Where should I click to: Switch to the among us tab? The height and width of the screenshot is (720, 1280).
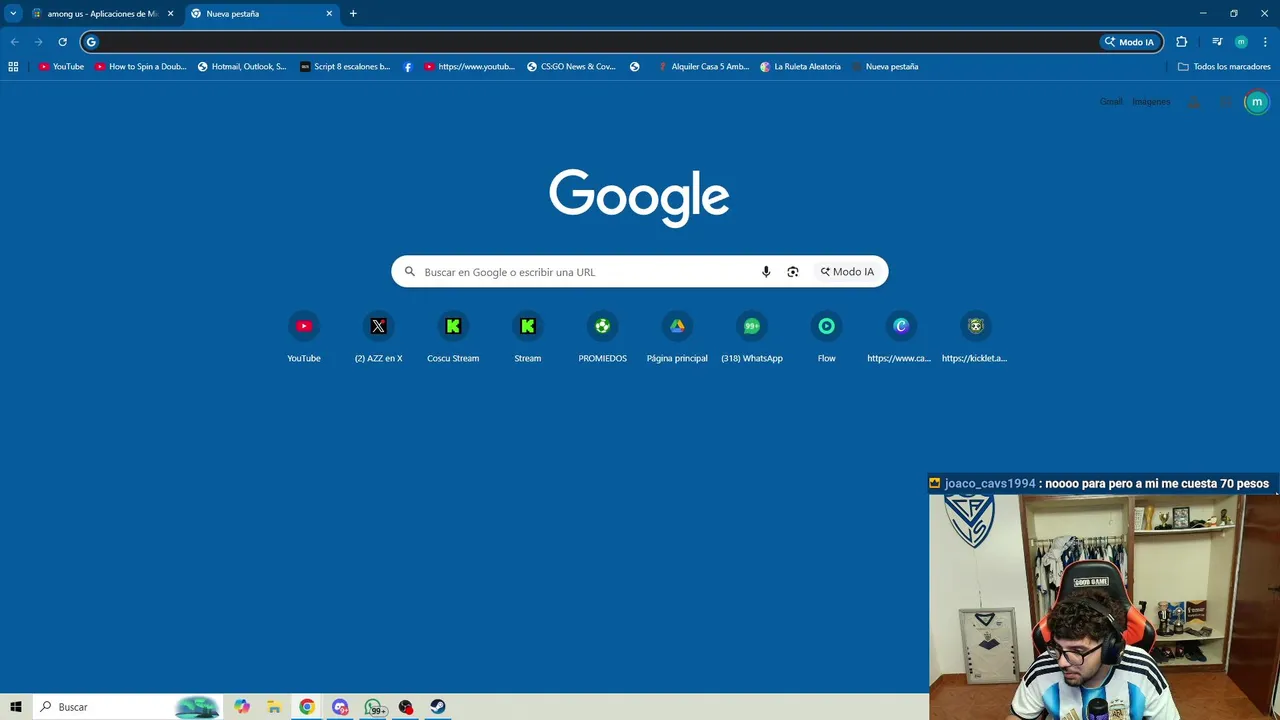tap(102, 14)
